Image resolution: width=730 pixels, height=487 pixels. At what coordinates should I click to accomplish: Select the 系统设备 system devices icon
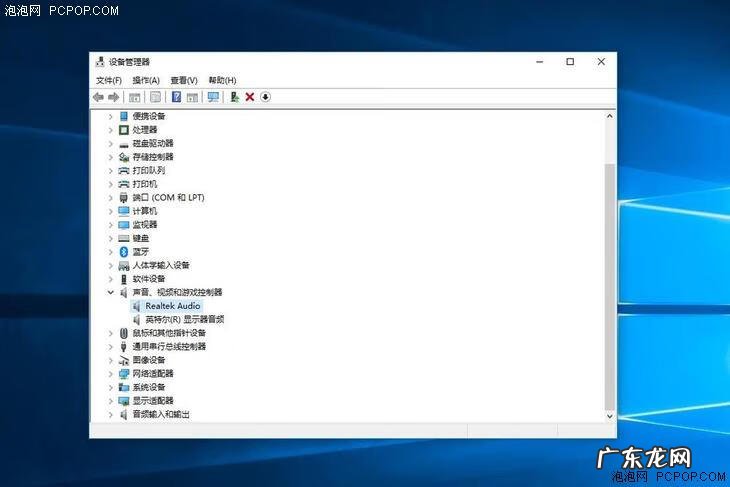tap(124, 387)
